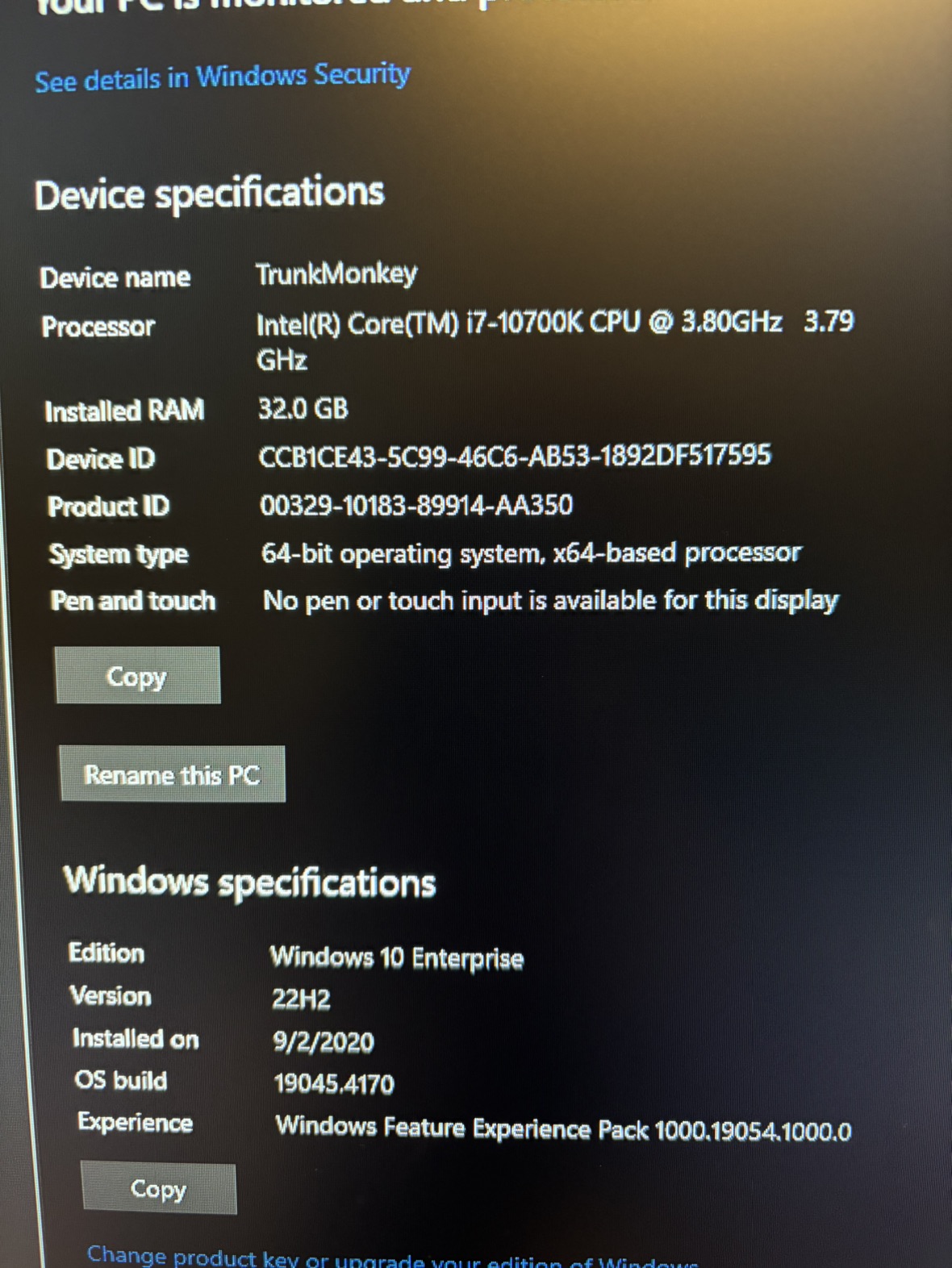Screen dimensions: 952x1268
Task: Click Copy button under Windows specifications
Action: click(x=159, y=1188)
